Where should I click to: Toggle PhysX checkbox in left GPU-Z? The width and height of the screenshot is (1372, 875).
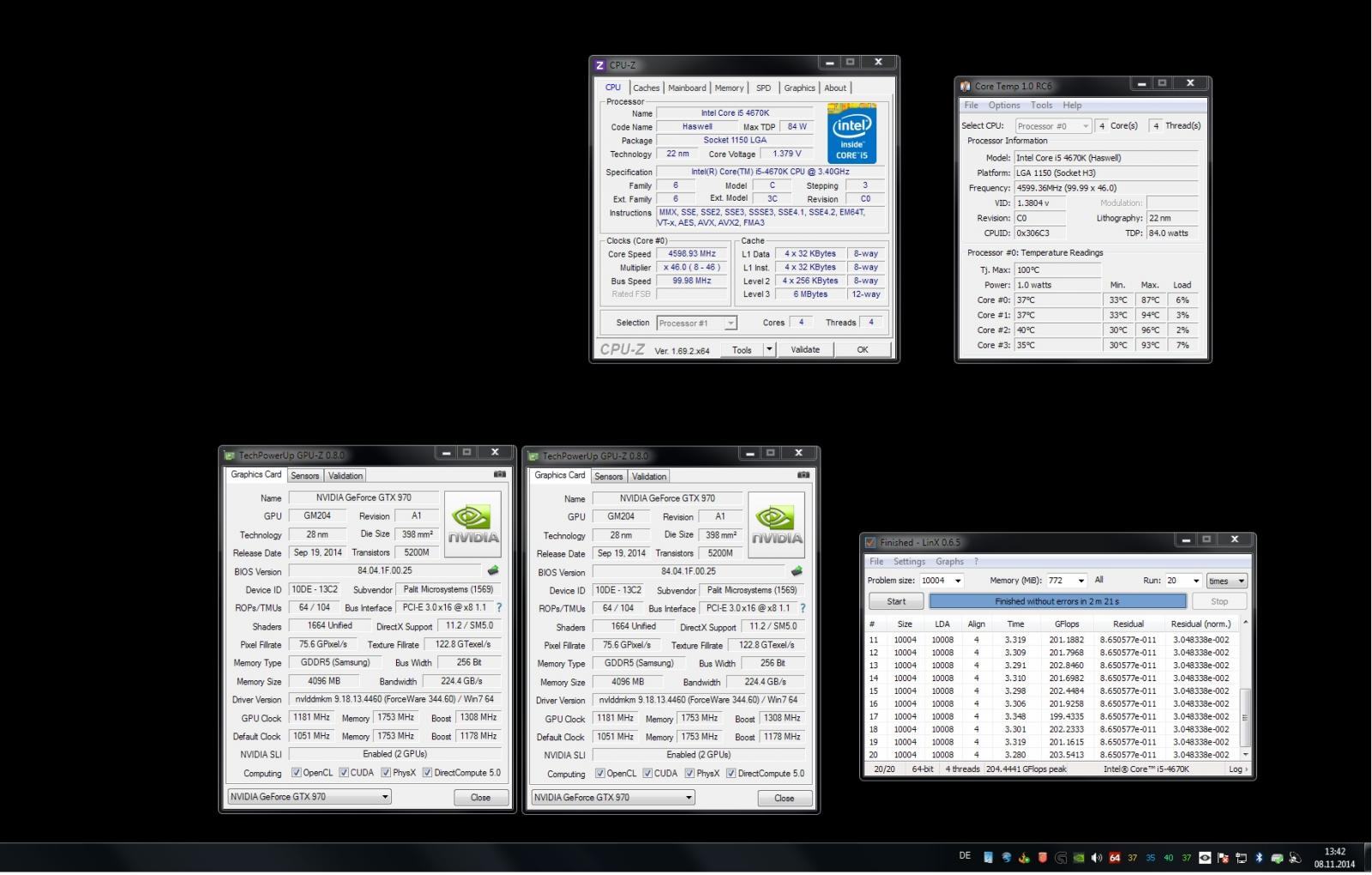(386, 773)
